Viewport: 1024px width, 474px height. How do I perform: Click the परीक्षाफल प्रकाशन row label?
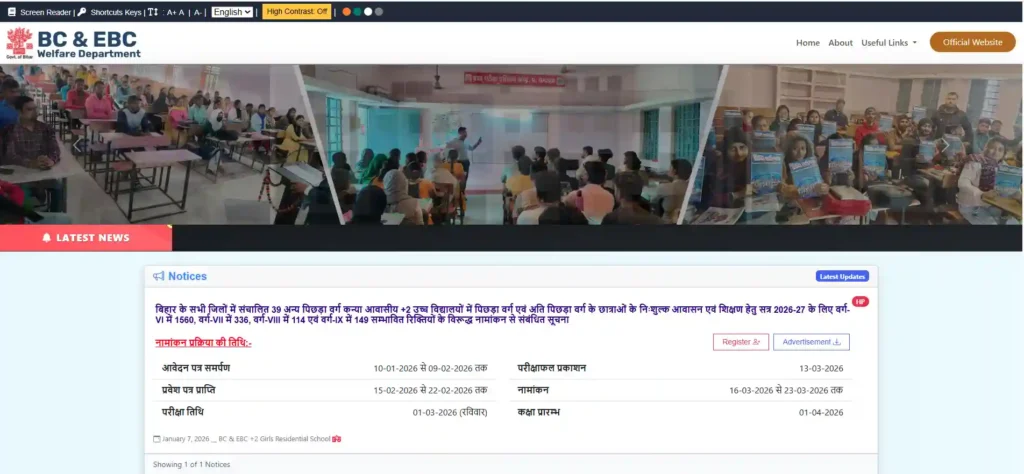552,368
